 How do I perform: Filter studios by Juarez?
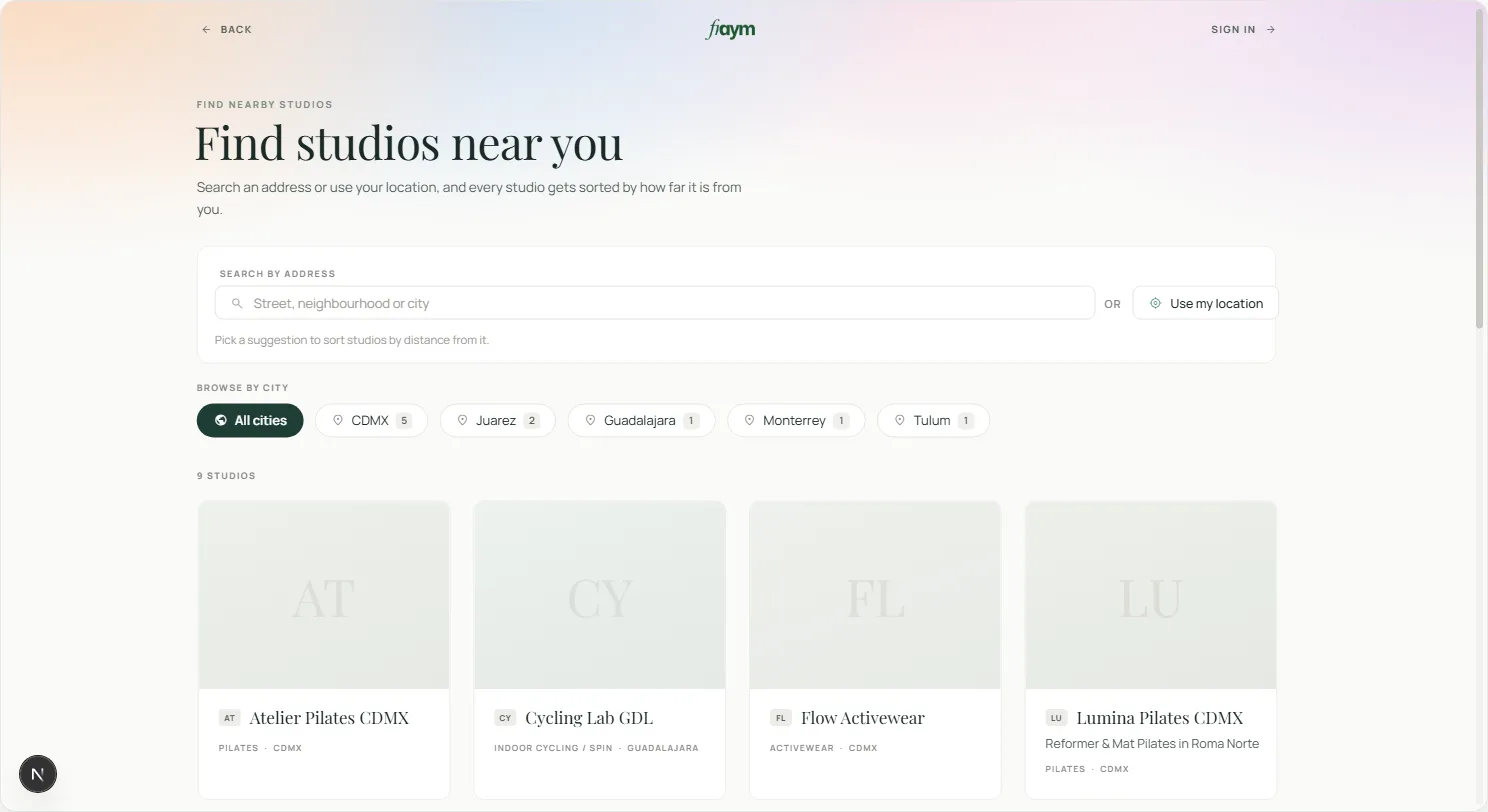click(x=497, y=420)
